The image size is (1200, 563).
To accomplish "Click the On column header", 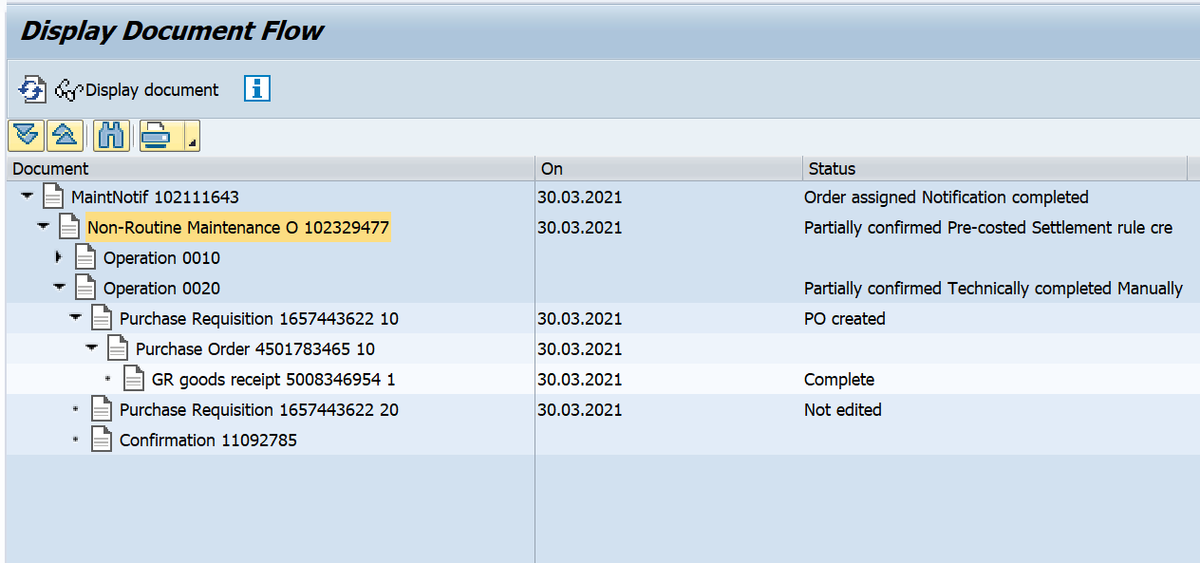I will [x=668, y=169].
